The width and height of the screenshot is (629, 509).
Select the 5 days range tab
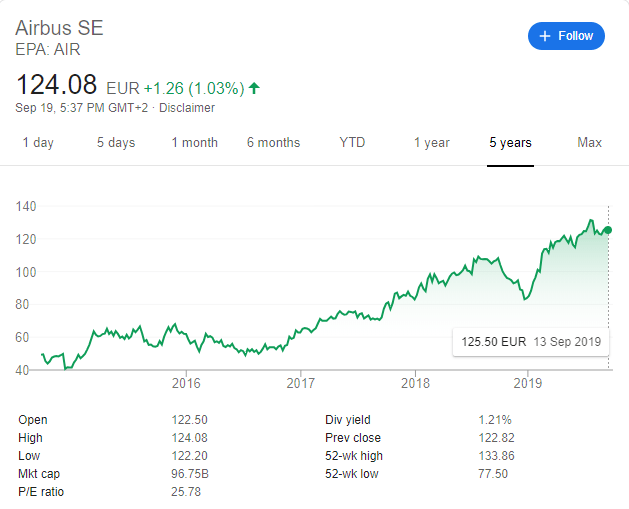116,143
